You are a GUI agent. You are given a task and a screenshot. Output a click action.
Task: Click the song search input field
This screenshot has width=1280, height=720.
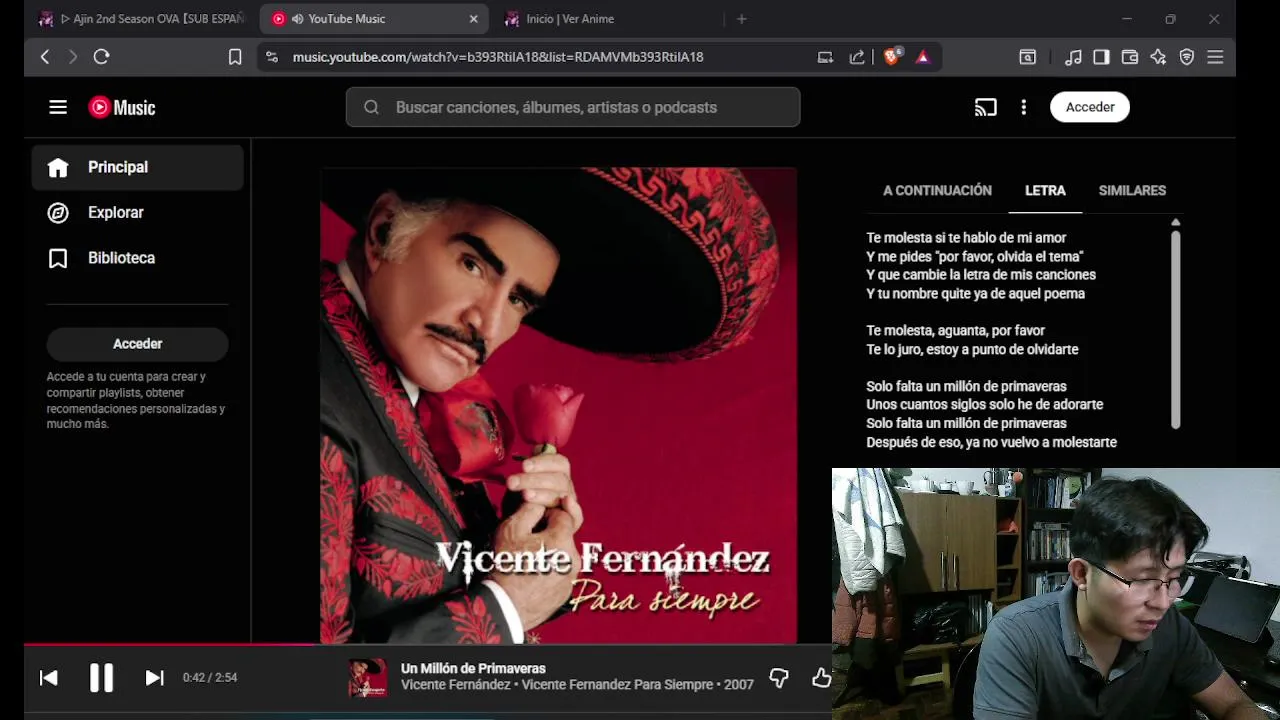(x=573, y=107)
